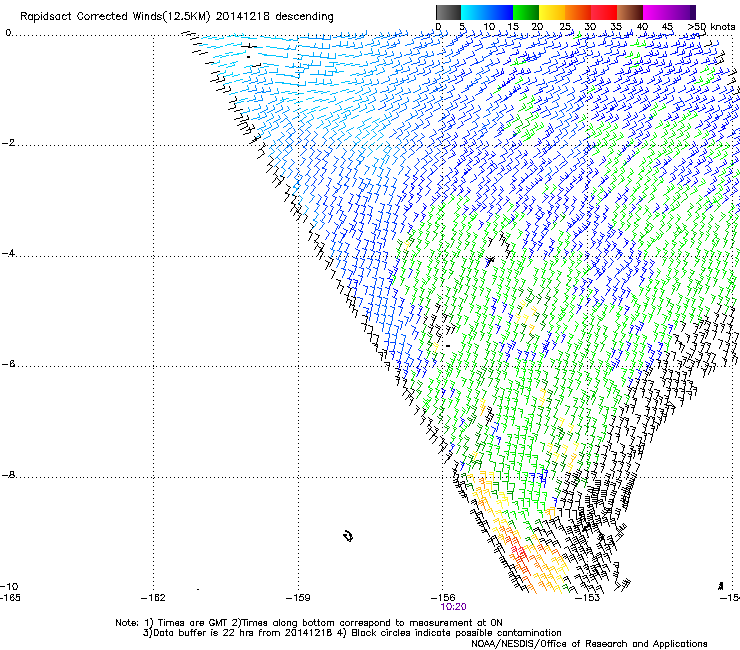The image size is (740, 650).
Task: Click the orange 25-30 knots legend color
Action: pos(578,12)
